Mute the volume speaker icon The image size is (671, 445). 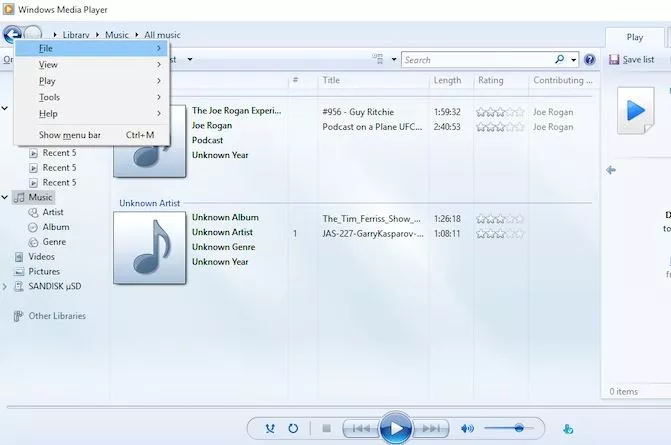click(x=467, y=428)
